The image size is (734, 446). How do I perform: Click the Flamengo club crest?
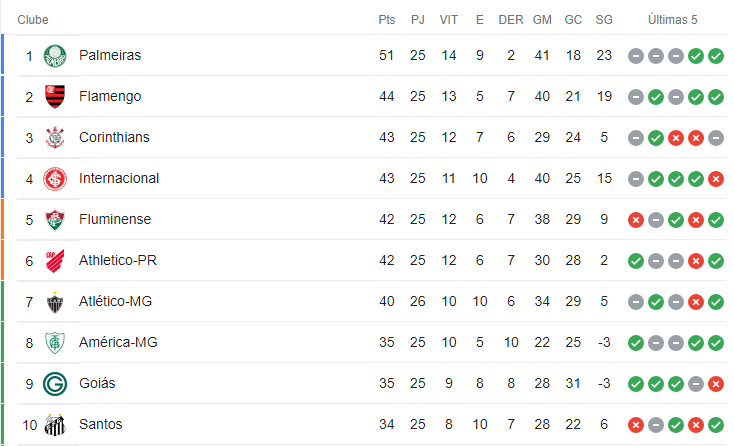pos(55,96)
